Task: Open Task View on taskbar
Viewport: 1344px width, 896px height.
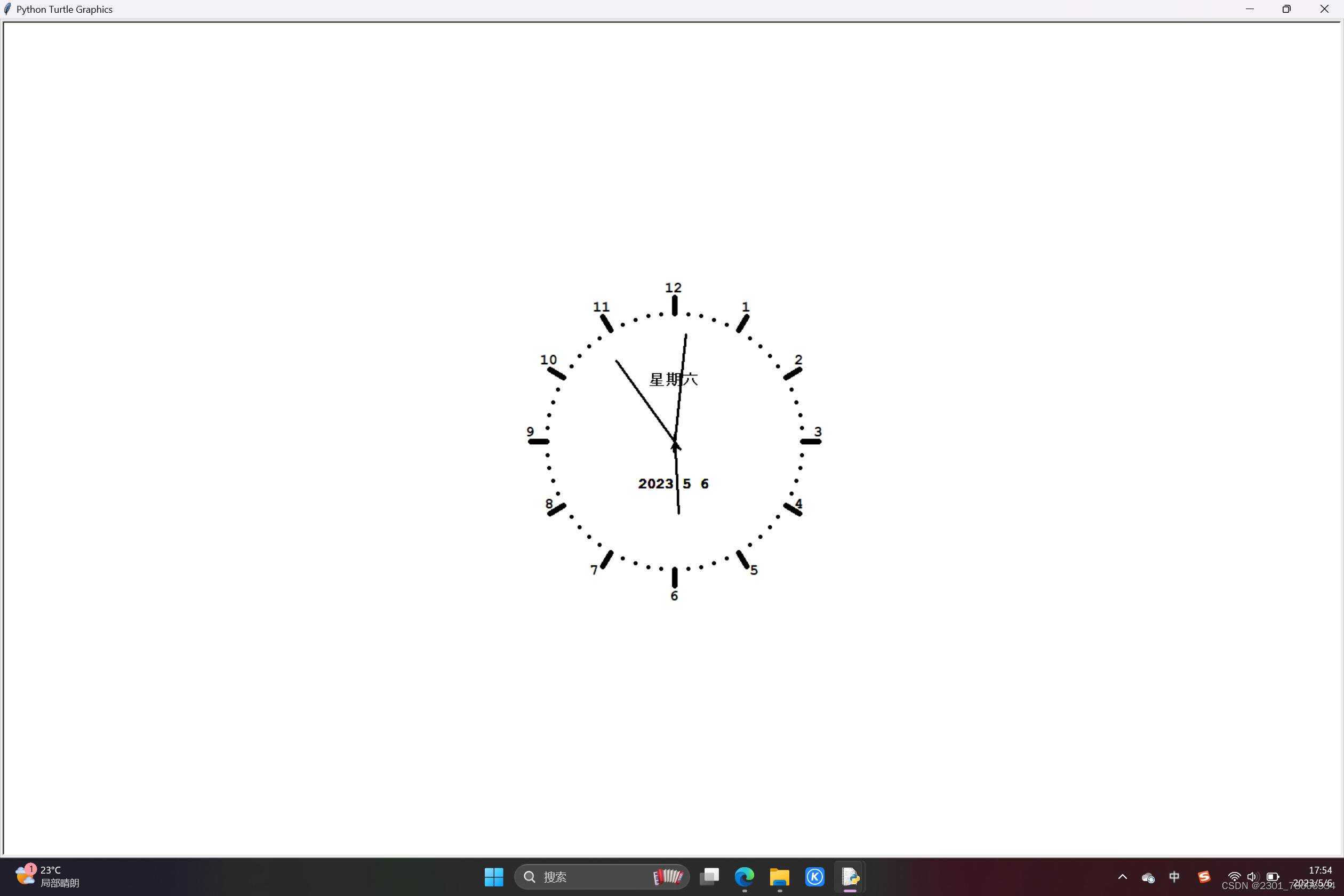Action: pyautogui.click(x=709, y=877)
